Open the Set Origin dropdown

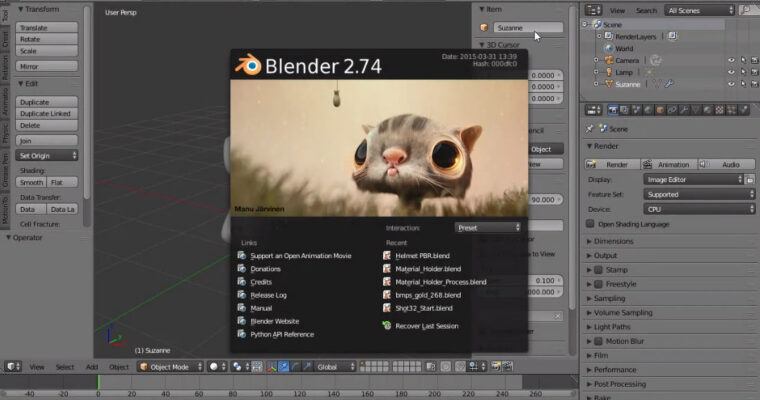[x=47, y=156]
